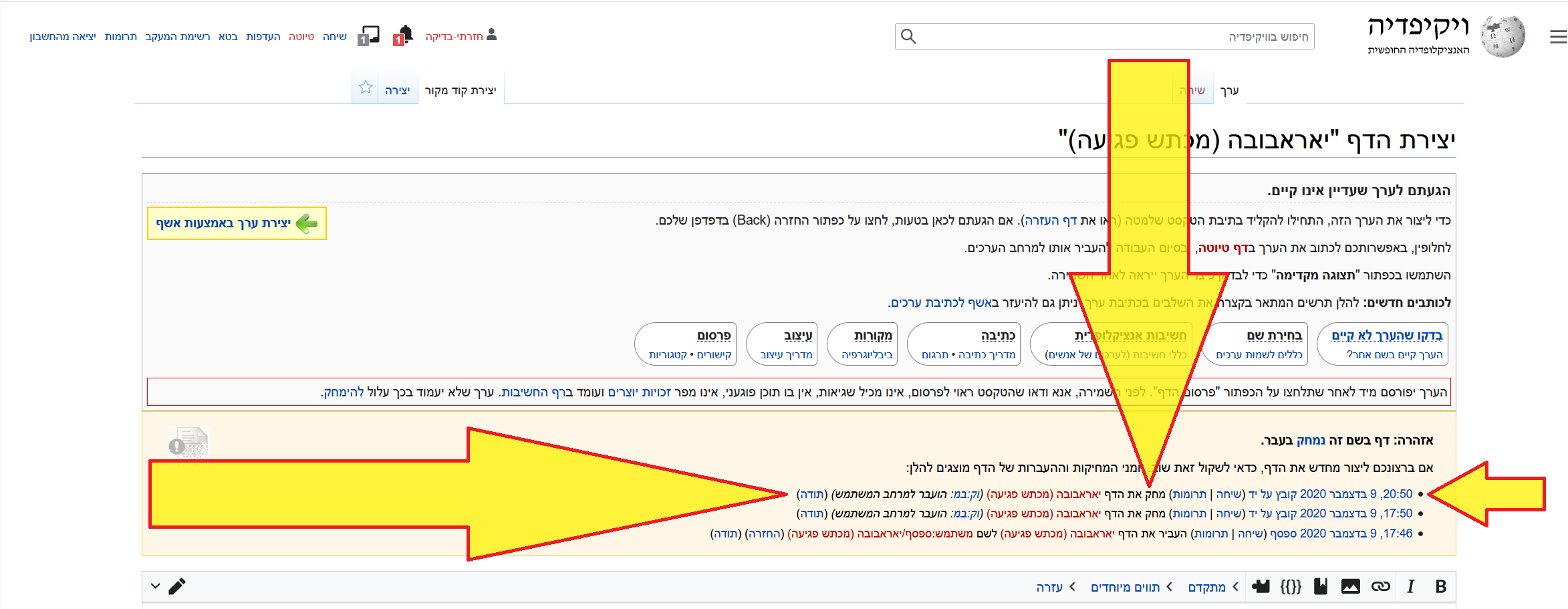Open the 'זכויות יוצרים' link

(640, 392)
